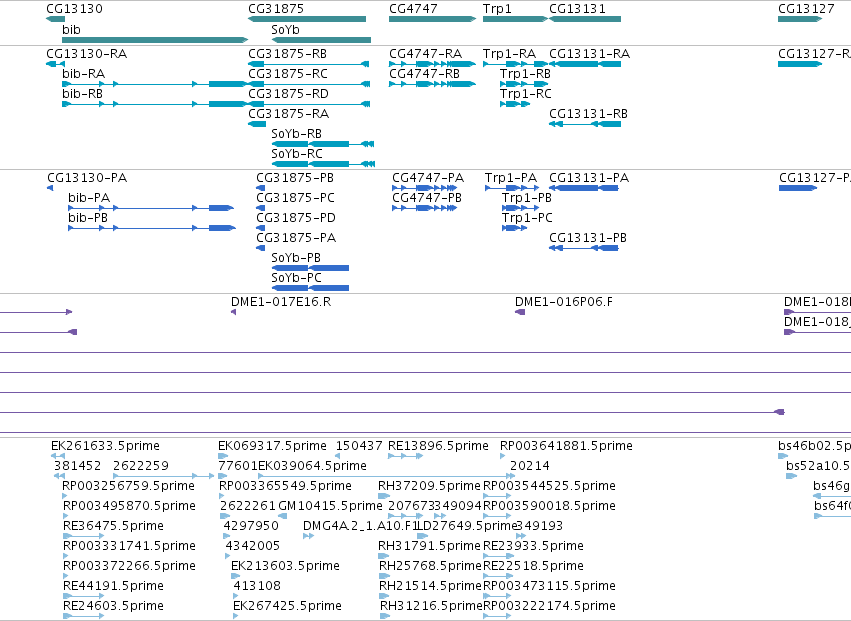Image resolution: width=851 pixels, height=621 pixels.
Task: Open the CG13131-RB transcript label
Action: tap(589, 113)
